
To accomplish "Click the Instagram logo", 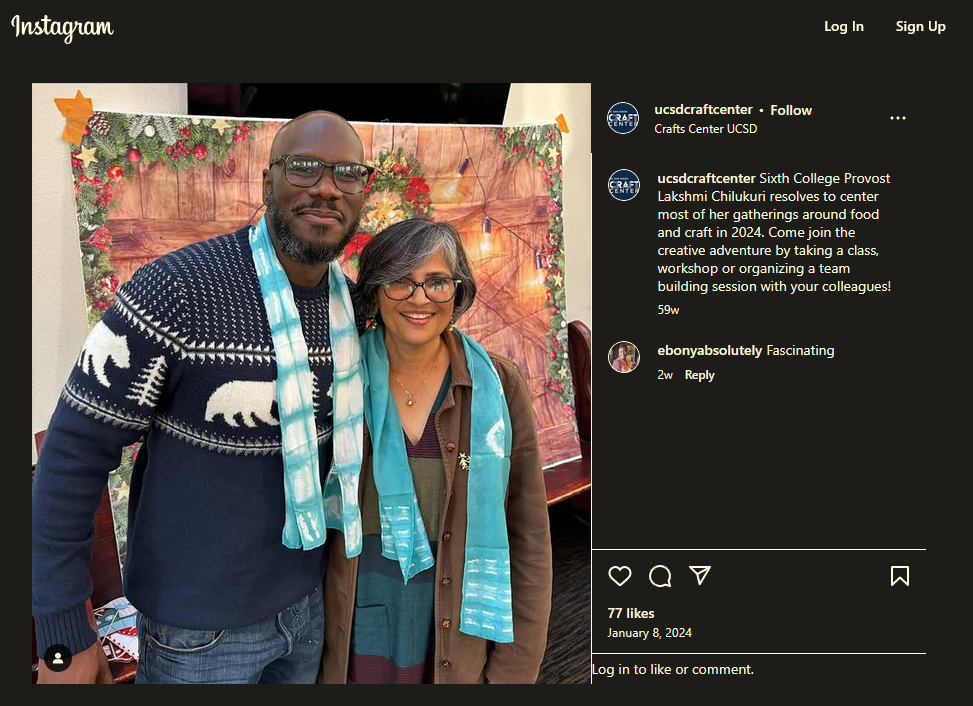I will point(62,27).
